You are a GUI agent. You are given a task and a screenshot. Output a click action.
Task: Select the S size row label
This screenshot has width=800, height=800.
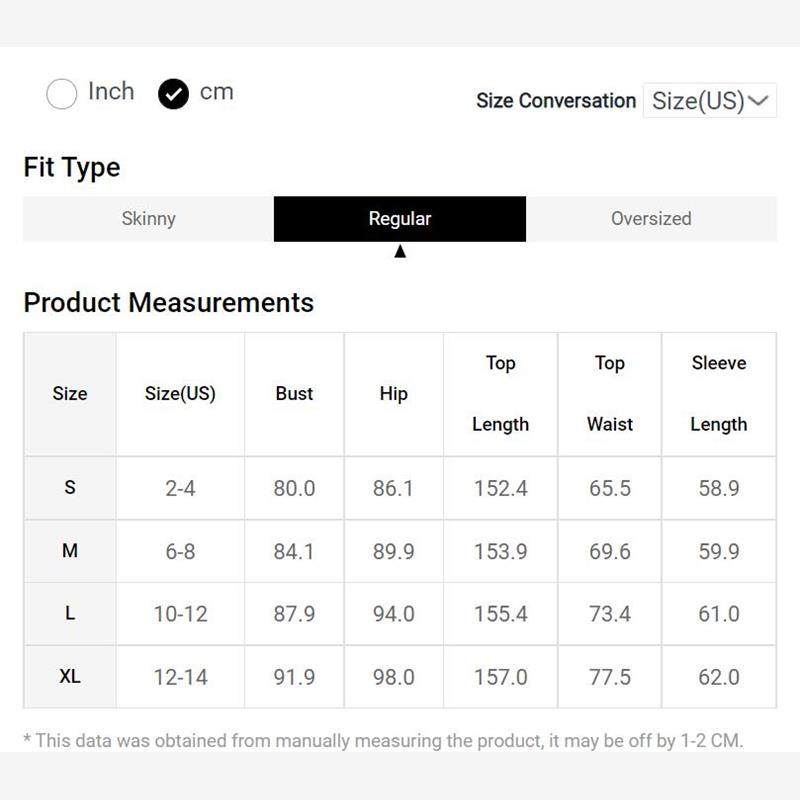pos(70,488)
